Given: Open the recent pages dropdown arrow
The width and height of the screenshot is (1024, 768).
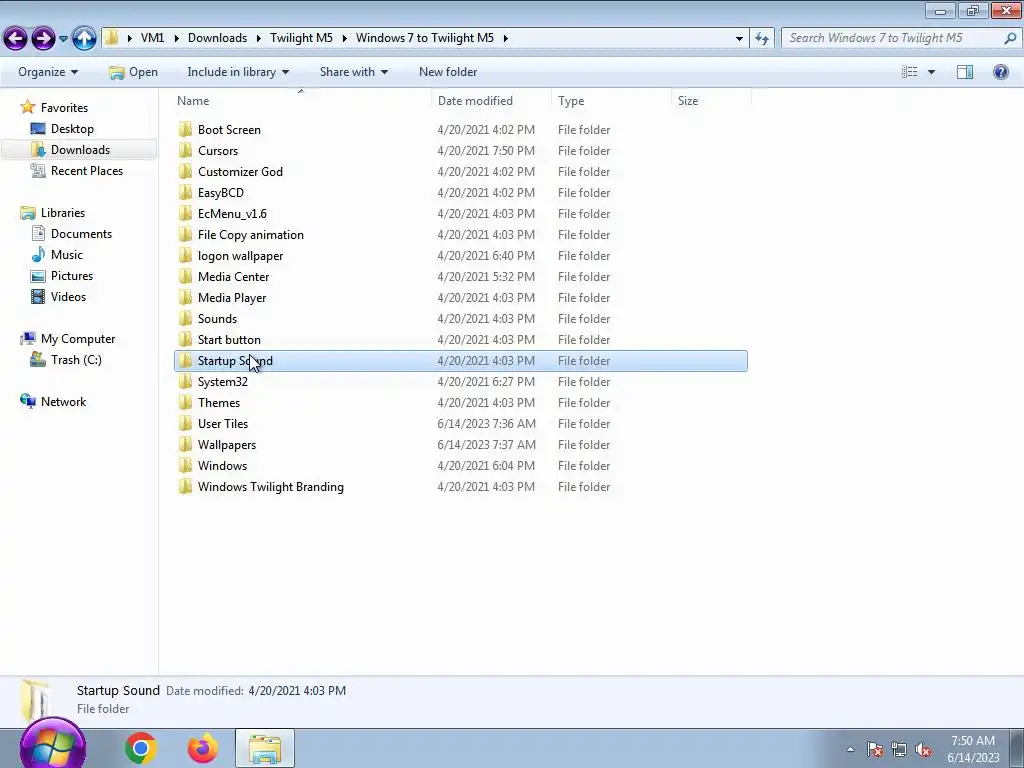Looking at the screenshot, I should (63, 39).
